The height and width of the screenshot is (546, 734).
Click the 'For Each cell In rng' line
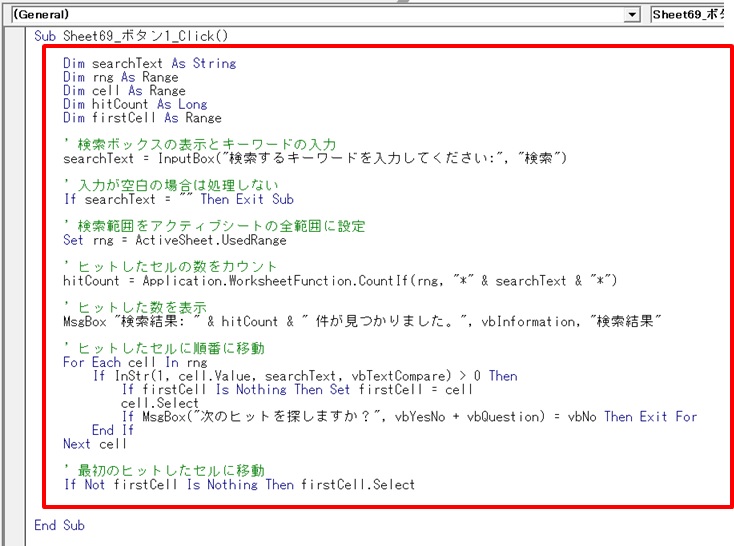[x=135, y=362]
